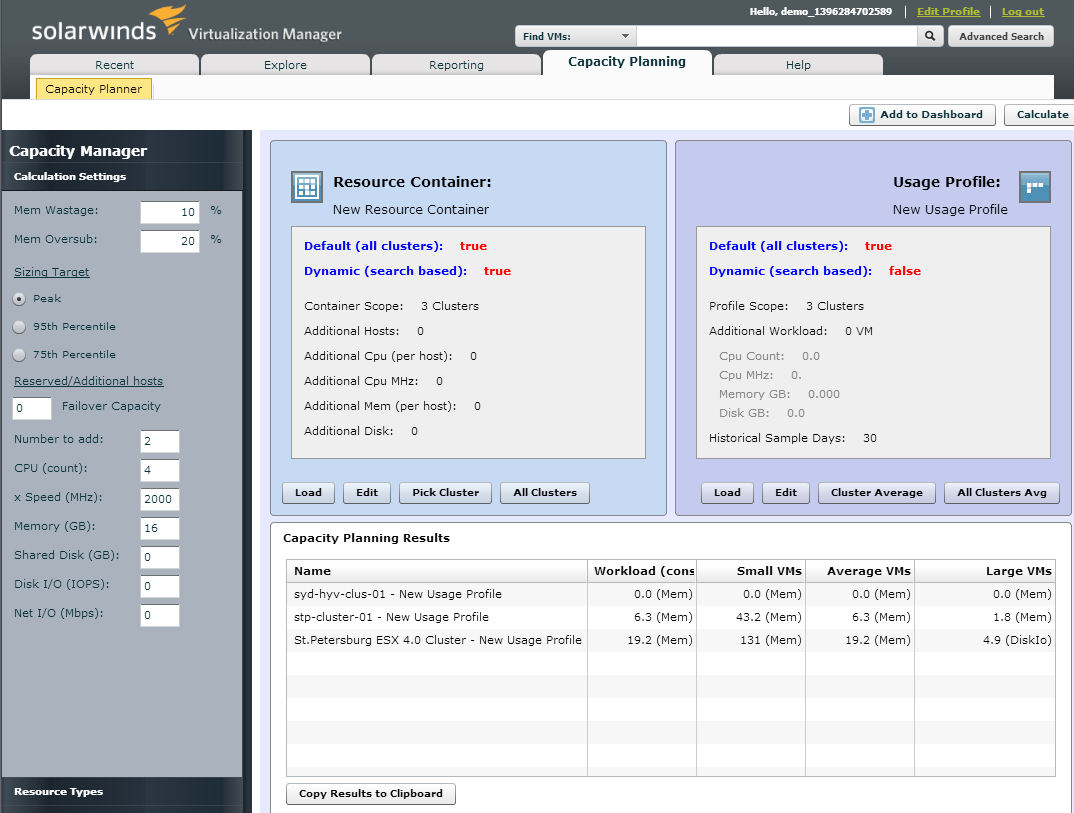Viewport: 1074px width, 813px height.
Task: Open the Explore tab
Action: pos(285,65)
